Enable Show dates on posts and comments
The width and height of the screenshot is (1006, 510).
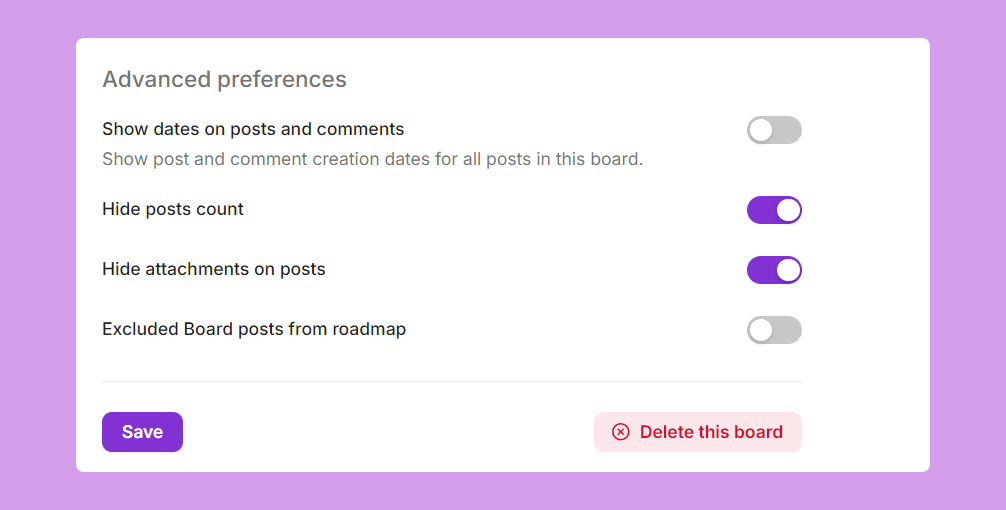tap(774, 130)
